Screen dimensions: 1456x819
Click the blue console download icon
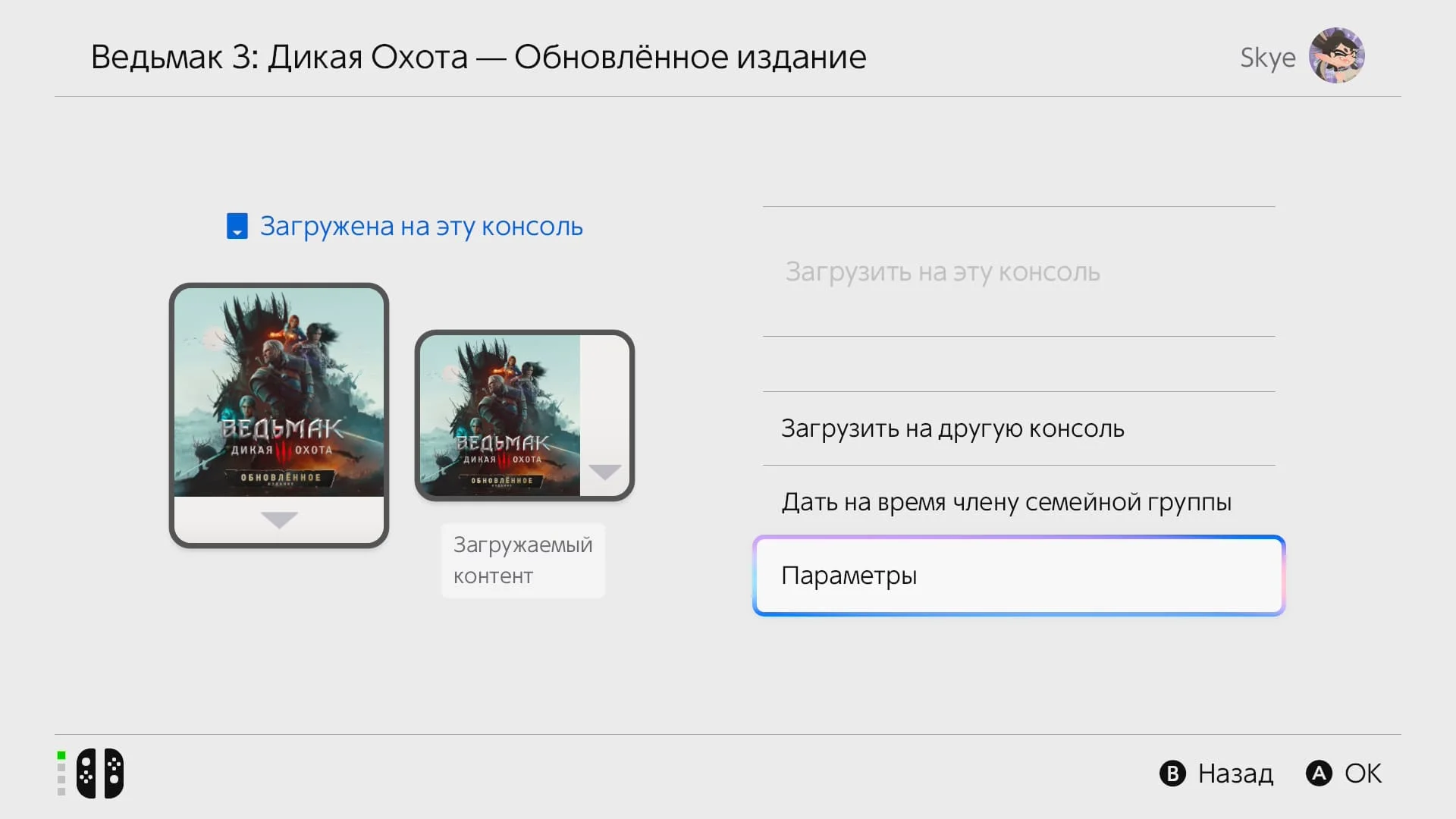pyautogui.click(x=237, y=226)
